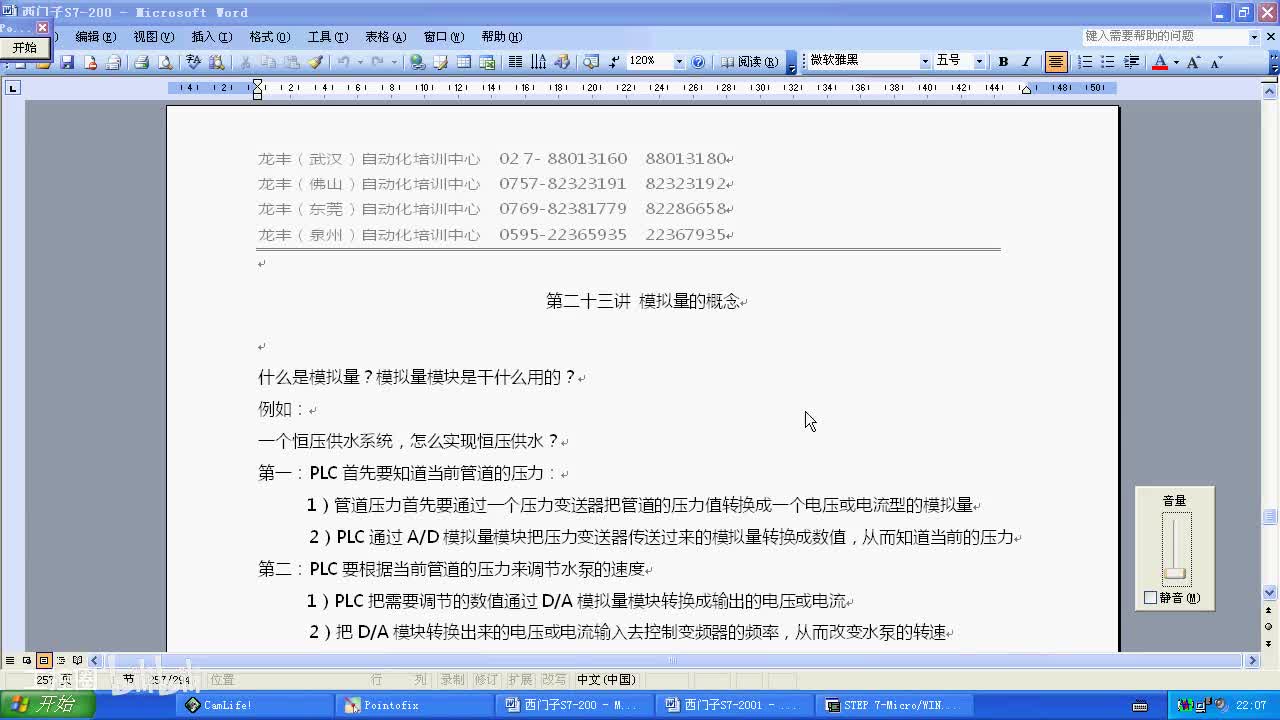Switch to 西门子S7-2001 taskbar window
Screen dimensions: 1280x720
[736, 705]
